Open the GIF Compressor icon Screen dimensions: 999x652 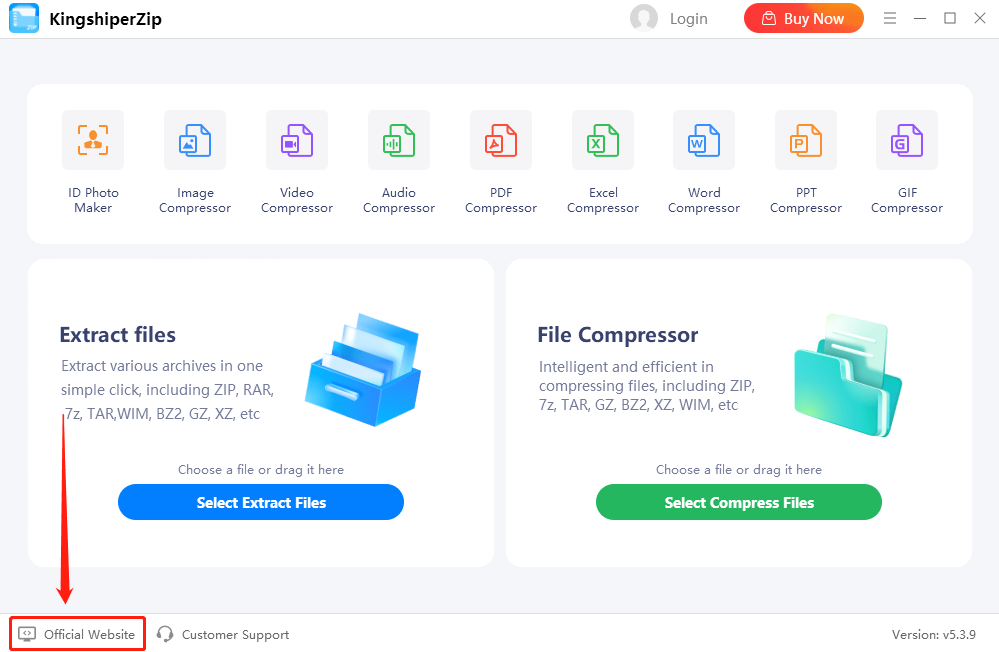(907, 140)
